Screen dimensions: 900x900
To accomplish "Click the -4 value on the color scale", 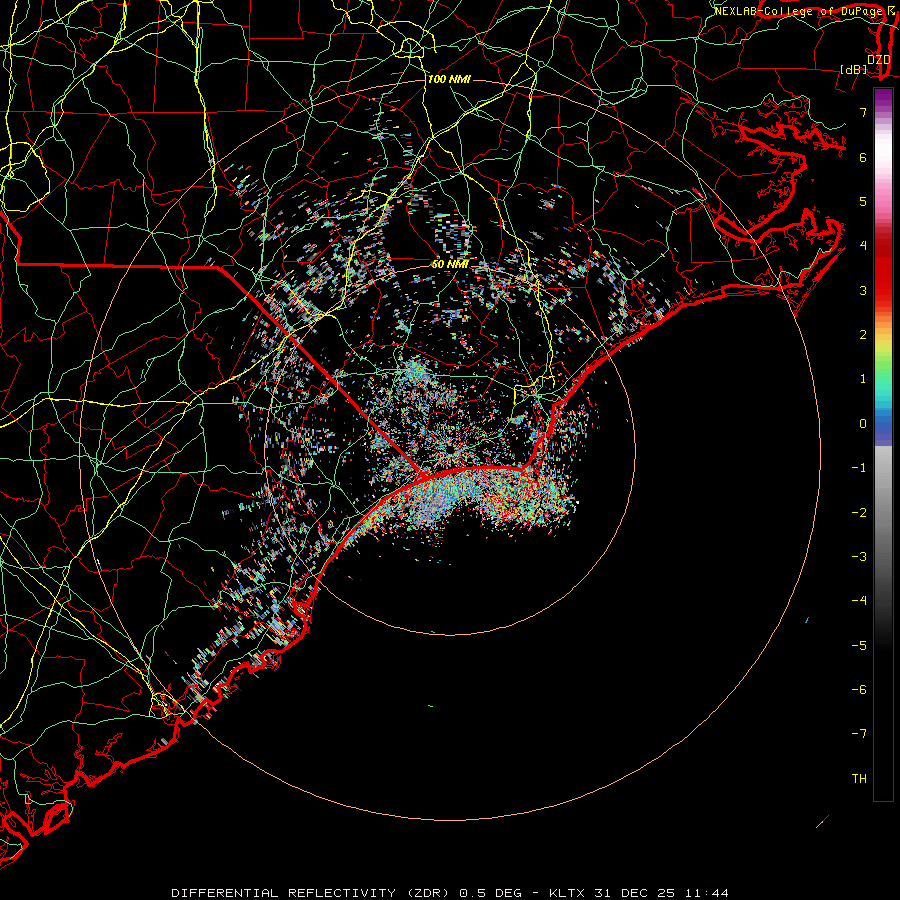I will 859,601.
